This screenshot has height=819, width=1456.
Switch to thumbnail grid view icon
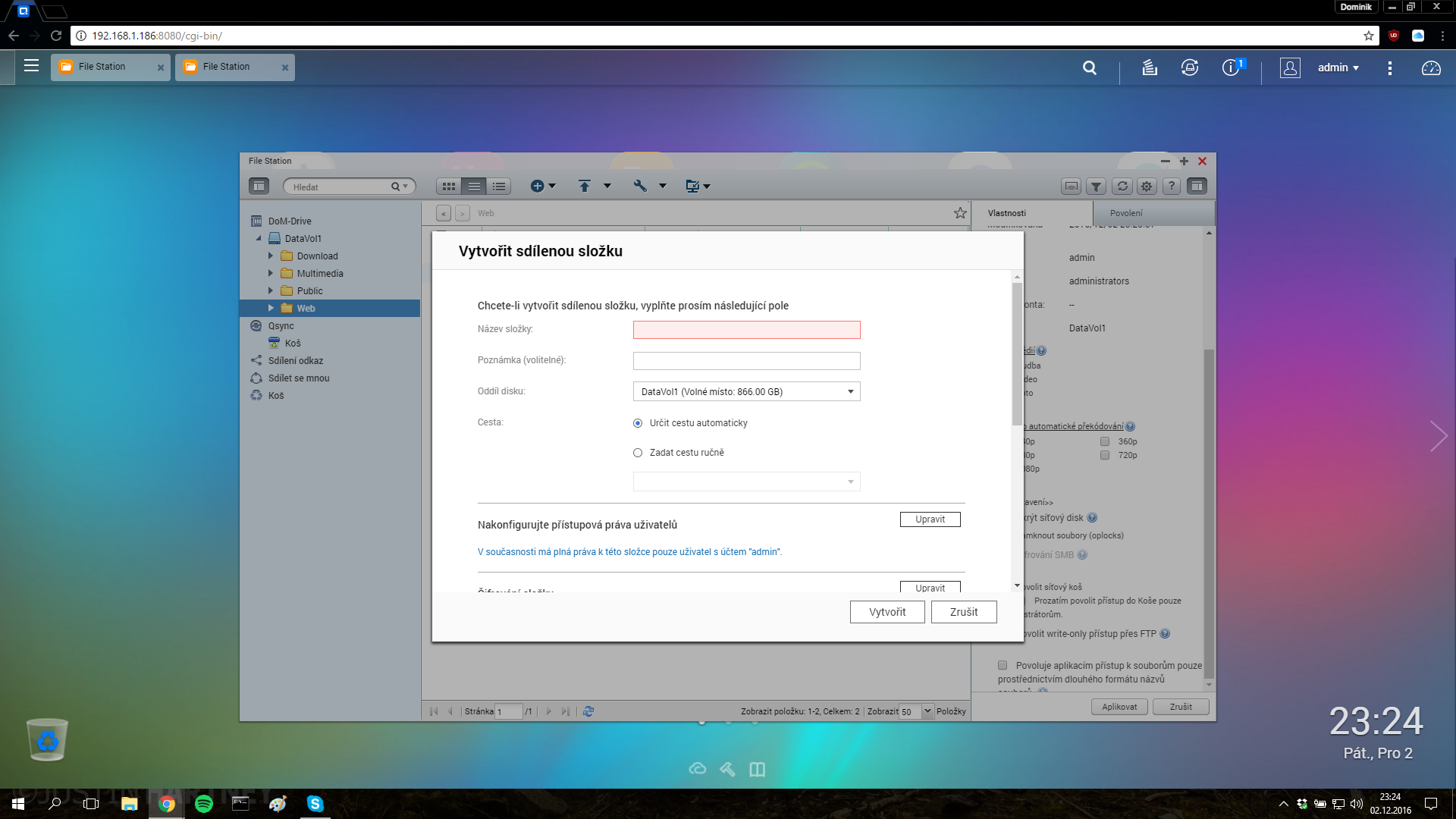tap(449, 187)
